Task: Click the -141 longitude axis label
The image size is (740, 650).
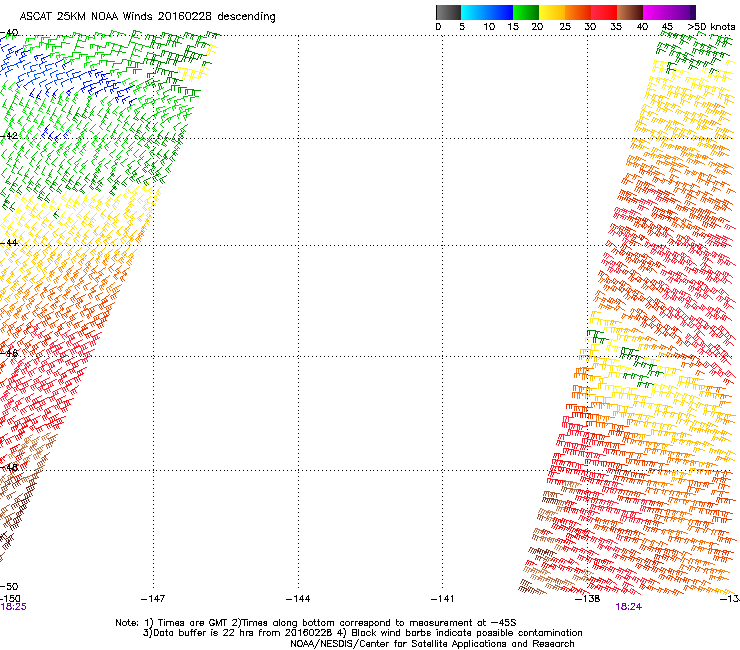Action: tap(443, 599)
